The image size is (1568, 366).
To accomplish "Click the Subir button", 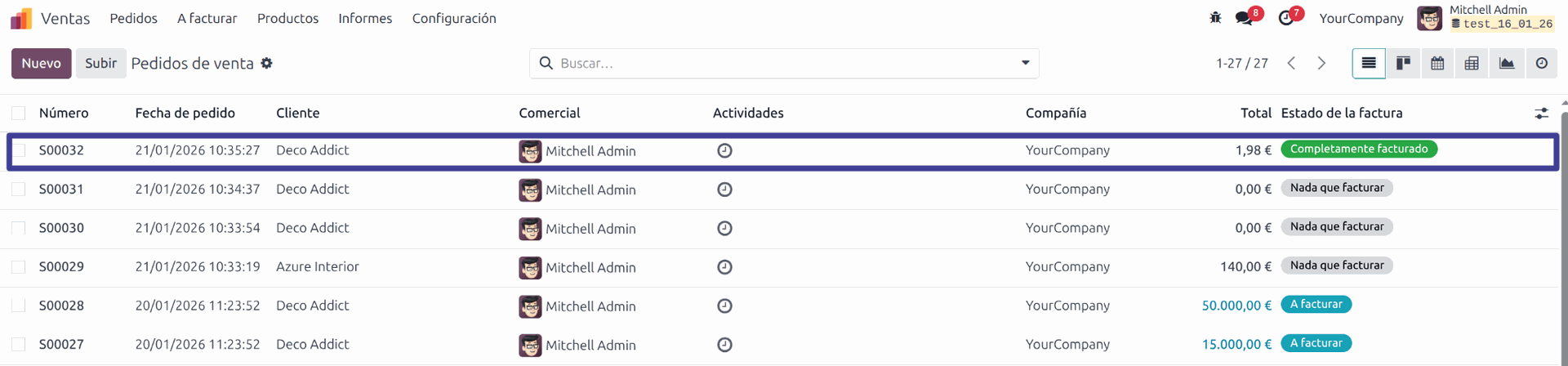I will click(x=100, y=64).
